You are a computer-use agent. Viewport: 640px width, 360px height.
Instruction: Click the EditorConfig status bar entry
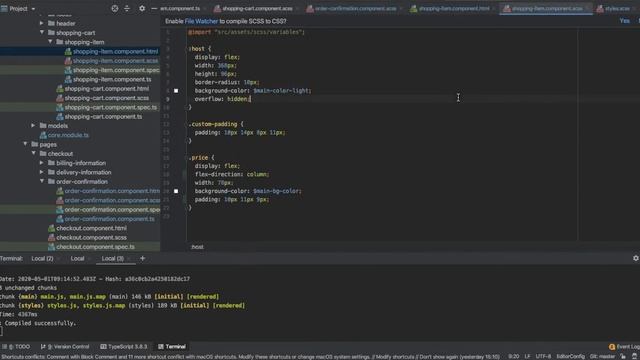tap(571, 356)
